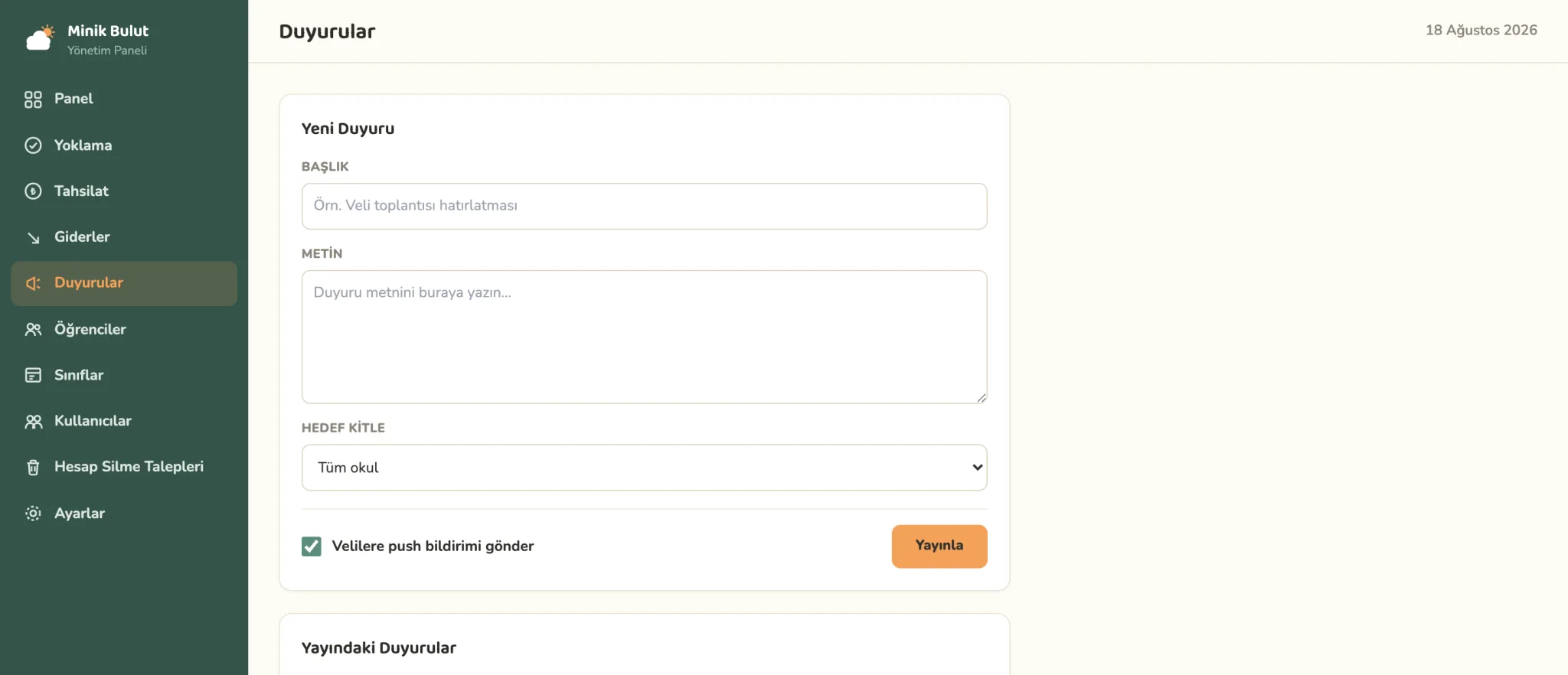The height and width of the screenshot is (675, 1568).
Task: Click the Giderler down-arrow icon
Action: (x=33, y=237)
